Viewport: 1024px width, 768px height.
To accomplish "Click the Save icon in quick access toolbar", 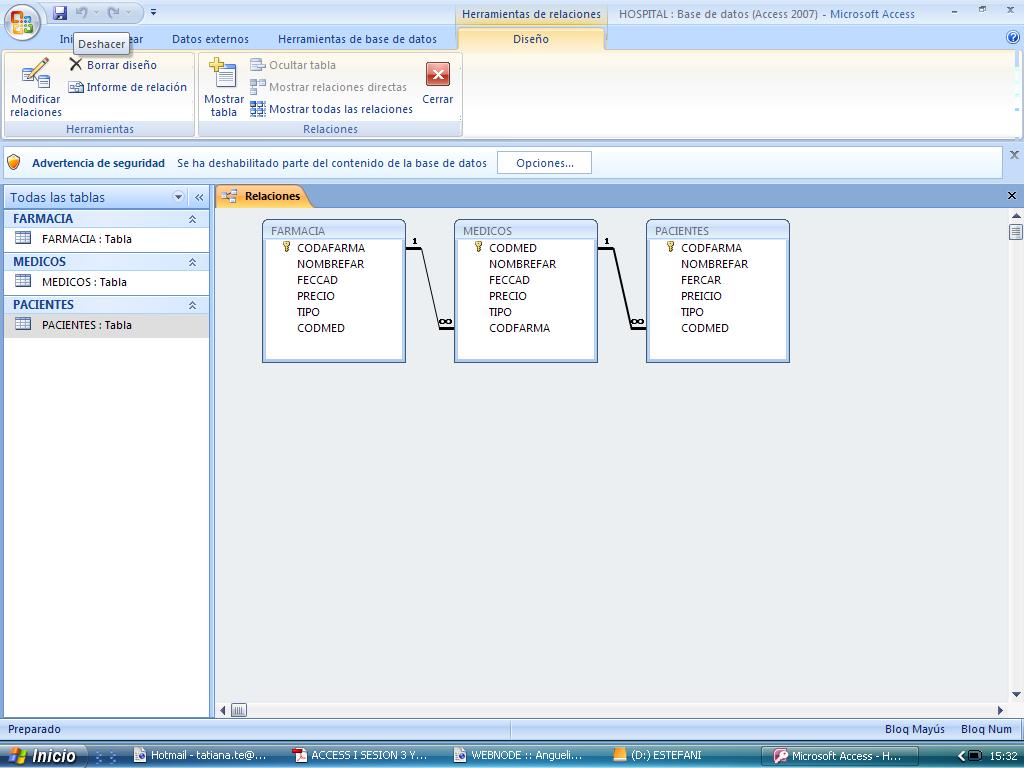I will point(60,12).
